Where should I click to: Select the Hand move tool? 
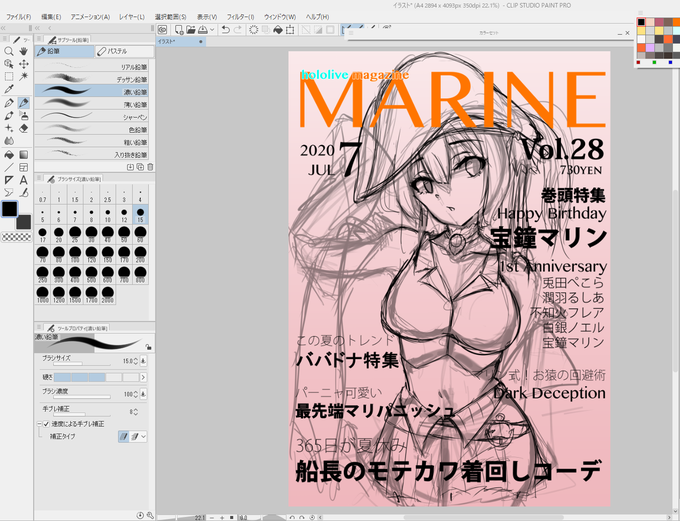point(23,51)
